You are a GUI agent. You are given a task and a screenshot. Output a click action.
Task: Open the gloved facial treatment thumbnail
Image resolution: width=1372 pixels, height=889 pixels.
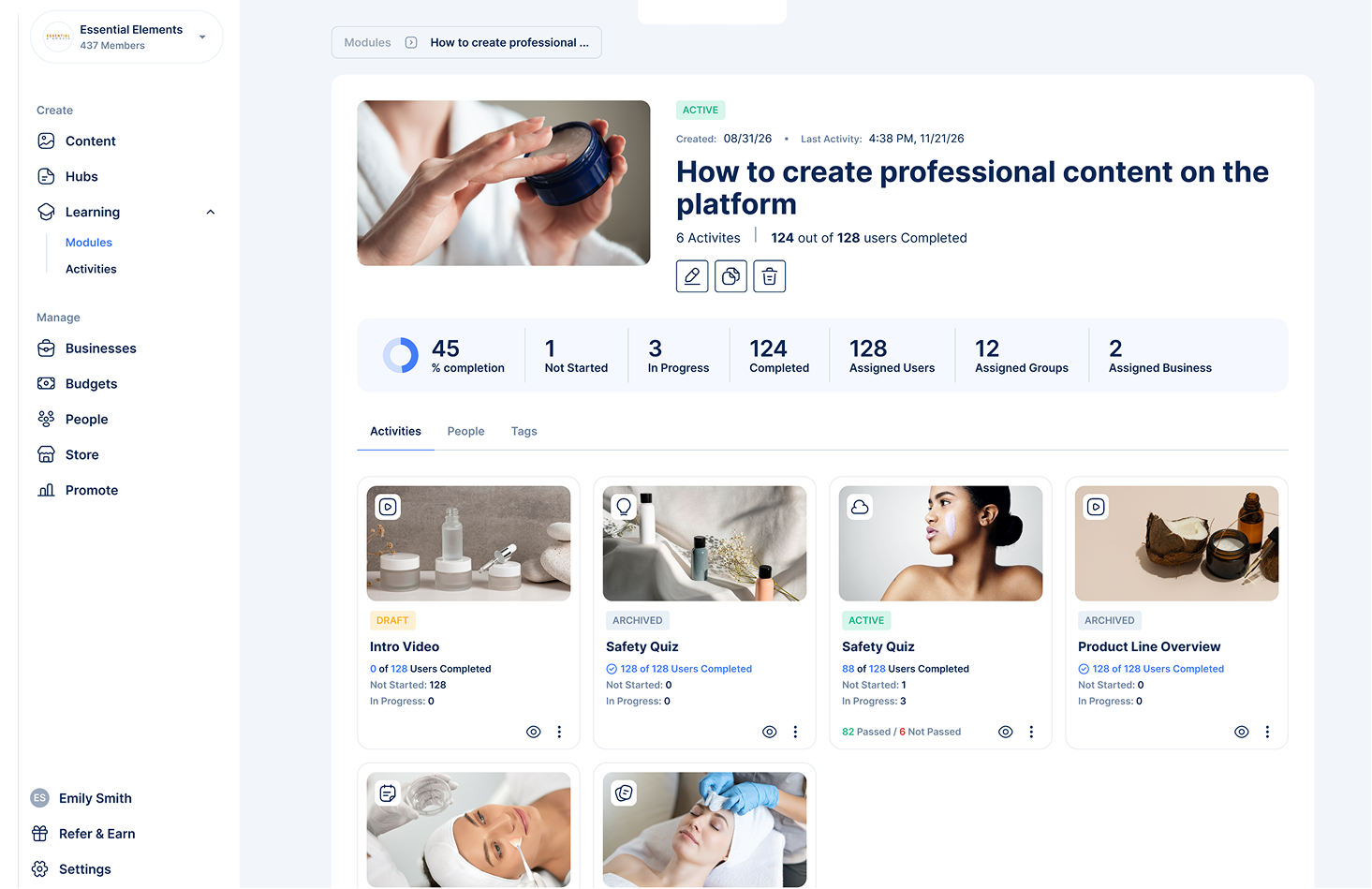pos(704,829)
